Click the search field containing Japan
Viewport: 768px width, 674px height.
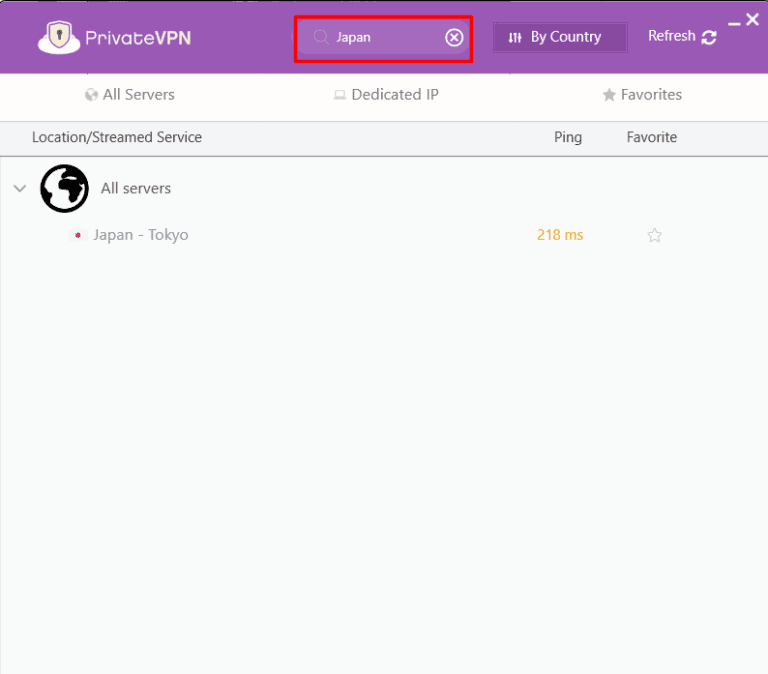click(x=383, y=37)
